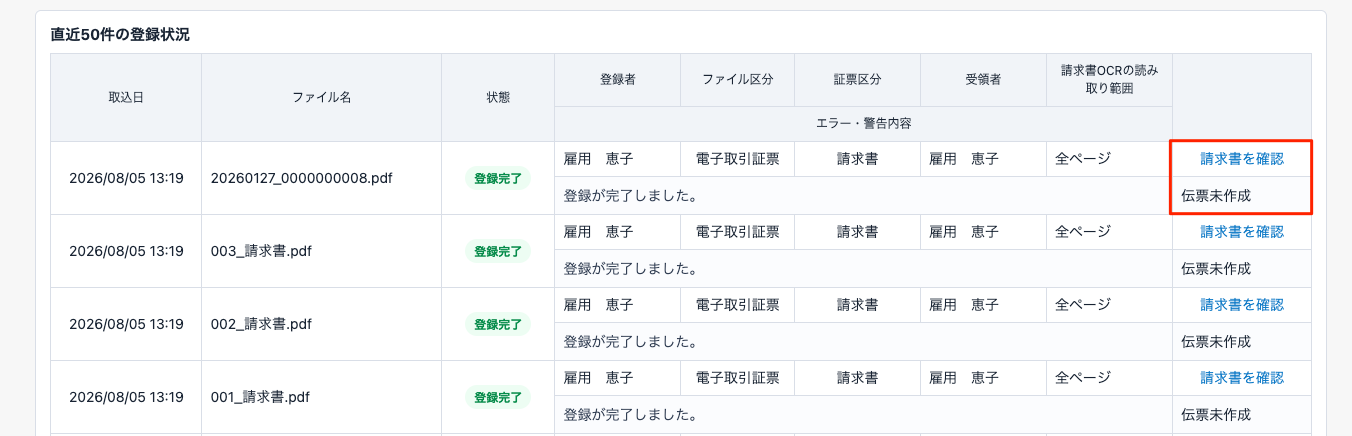Click the エラー・警告内容 header cell
This screenshot has width=1352, height=436.
coord(863,124)
